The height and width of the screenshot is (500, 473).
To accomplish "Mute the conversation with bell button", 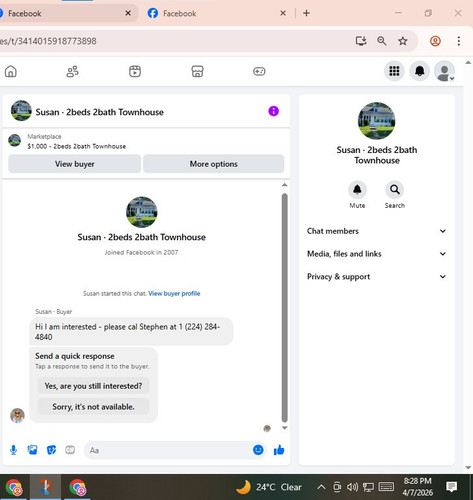I will (357, 190).
